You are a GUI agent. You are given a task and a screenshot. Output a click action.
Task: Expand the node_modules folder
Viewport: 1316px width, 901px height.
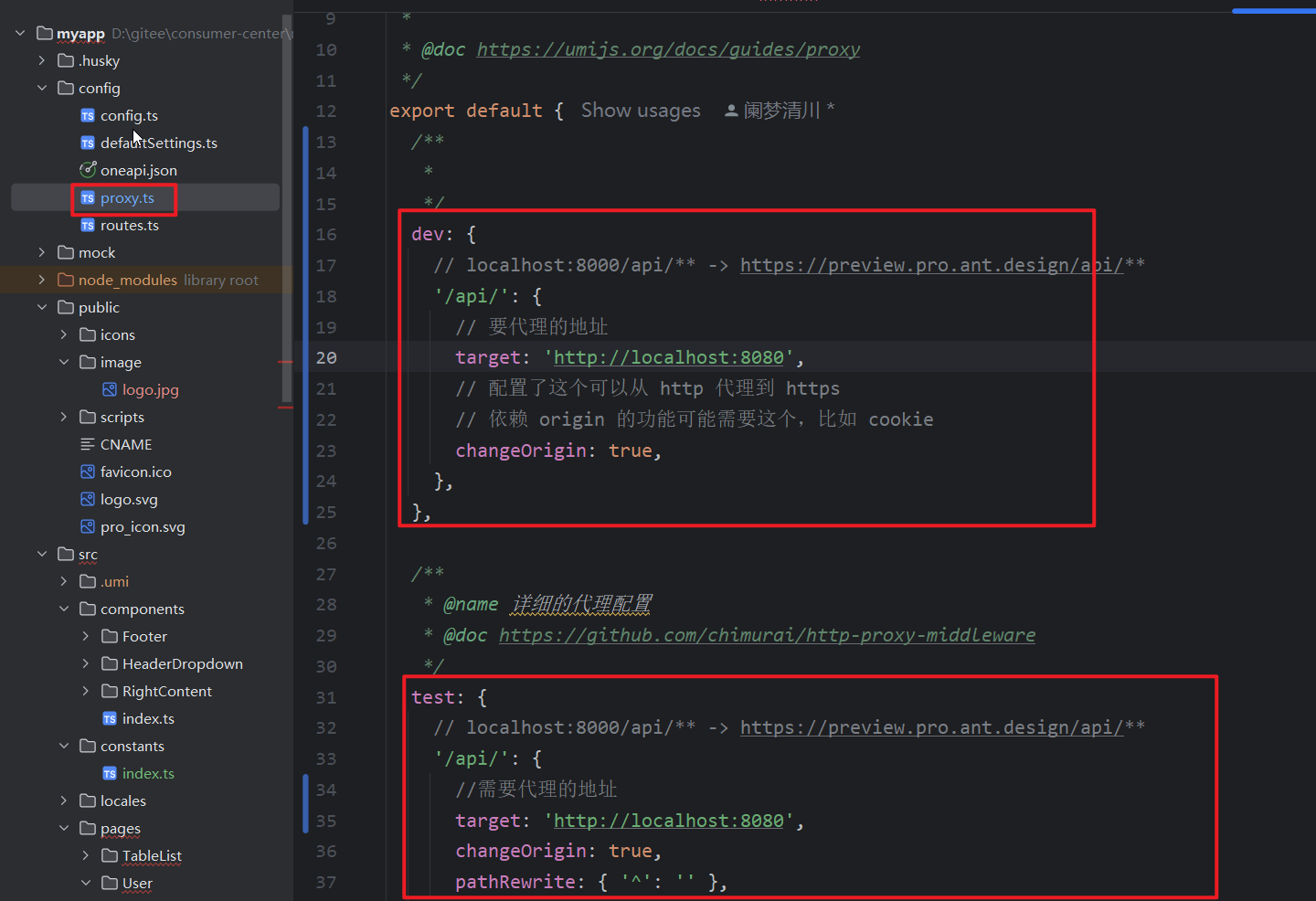click(x=42, y=281)
